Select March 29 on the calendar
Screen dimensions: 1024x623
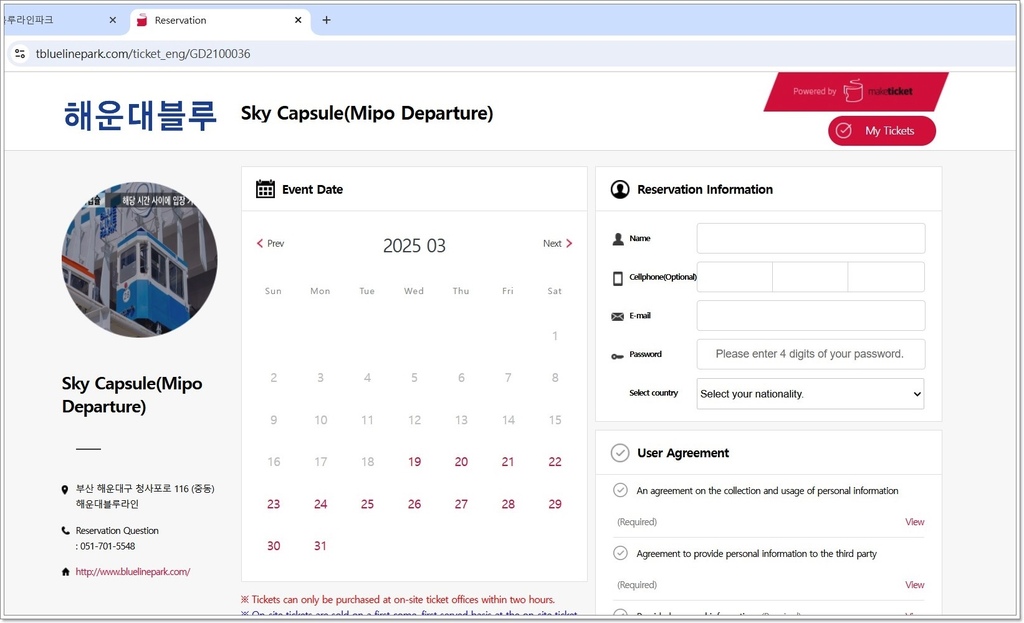555,504
